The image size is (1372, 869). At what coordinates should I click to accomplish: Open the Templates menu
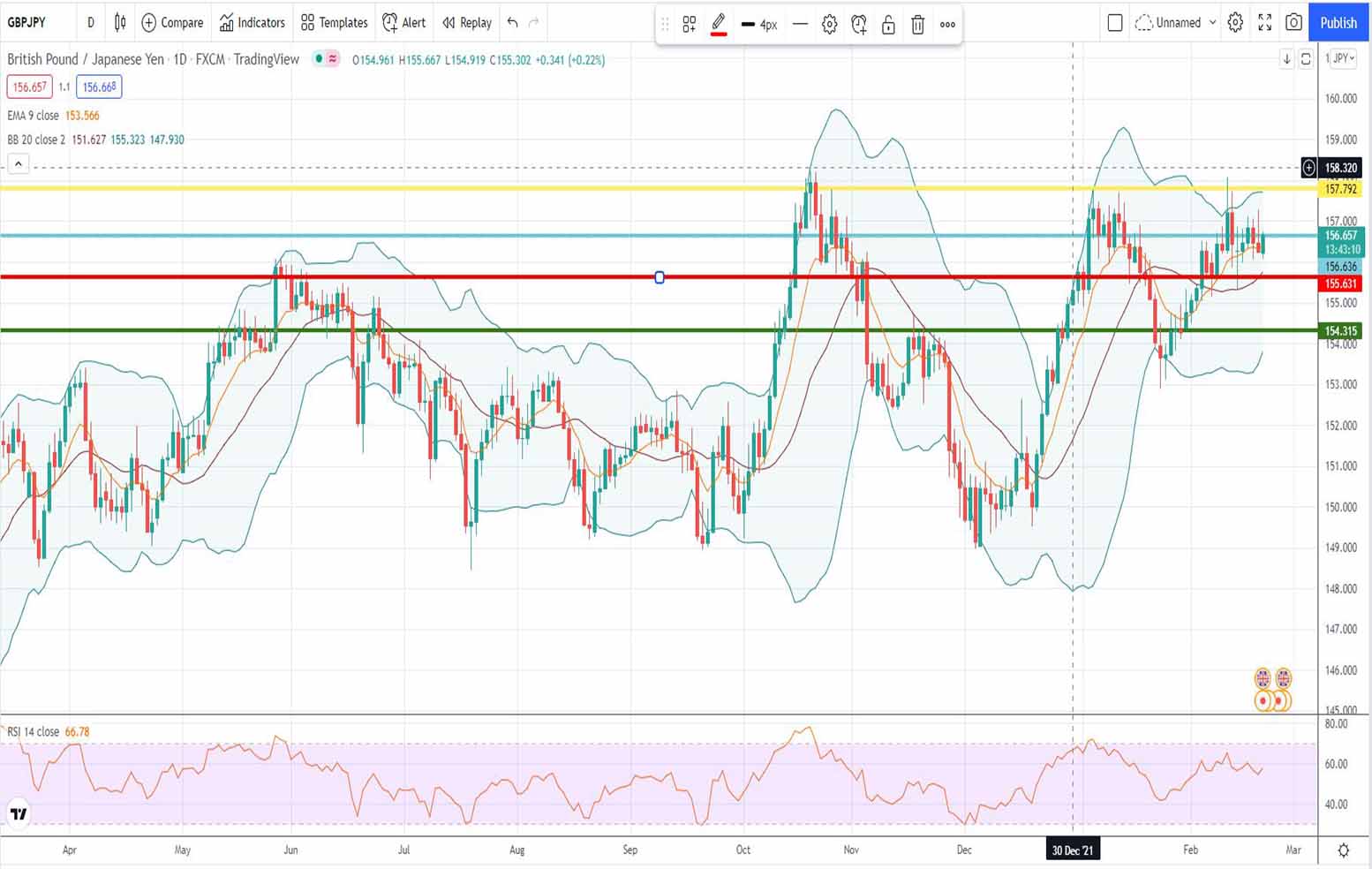pyautogui.click(x=334, y=23)
